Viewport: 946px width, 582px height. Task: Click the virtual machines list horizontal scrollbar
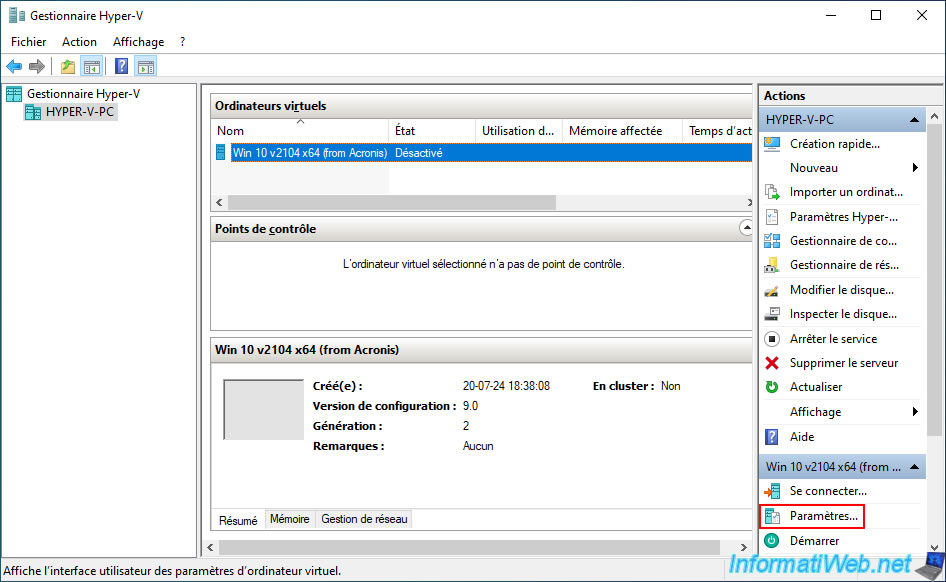[392, 203]
